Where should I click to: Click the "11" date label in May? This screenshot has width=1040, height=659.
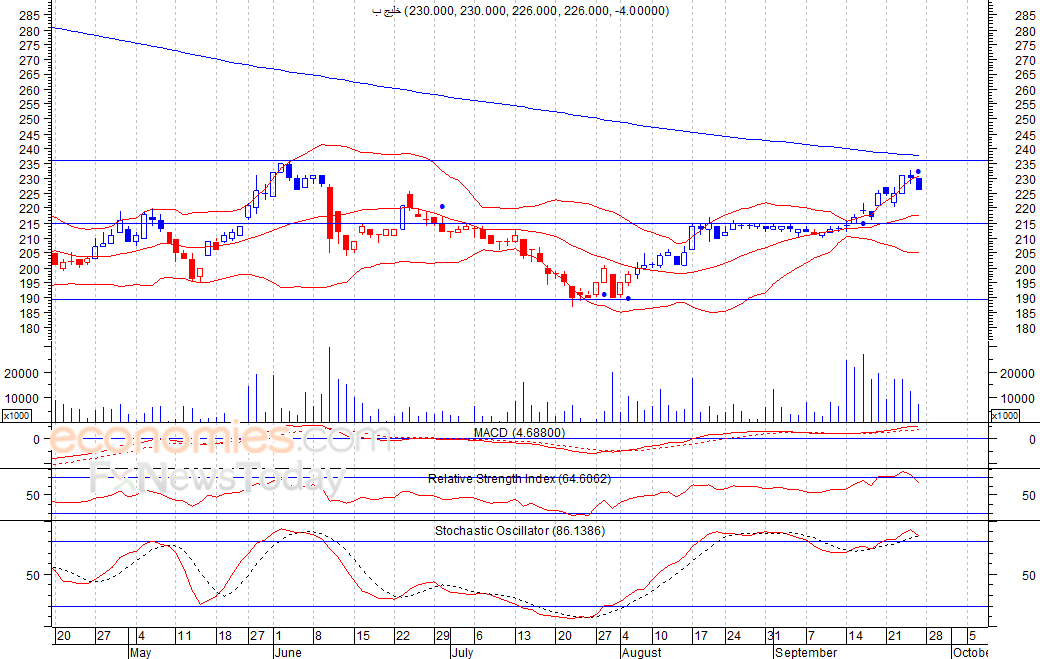(x=184, y=636)
